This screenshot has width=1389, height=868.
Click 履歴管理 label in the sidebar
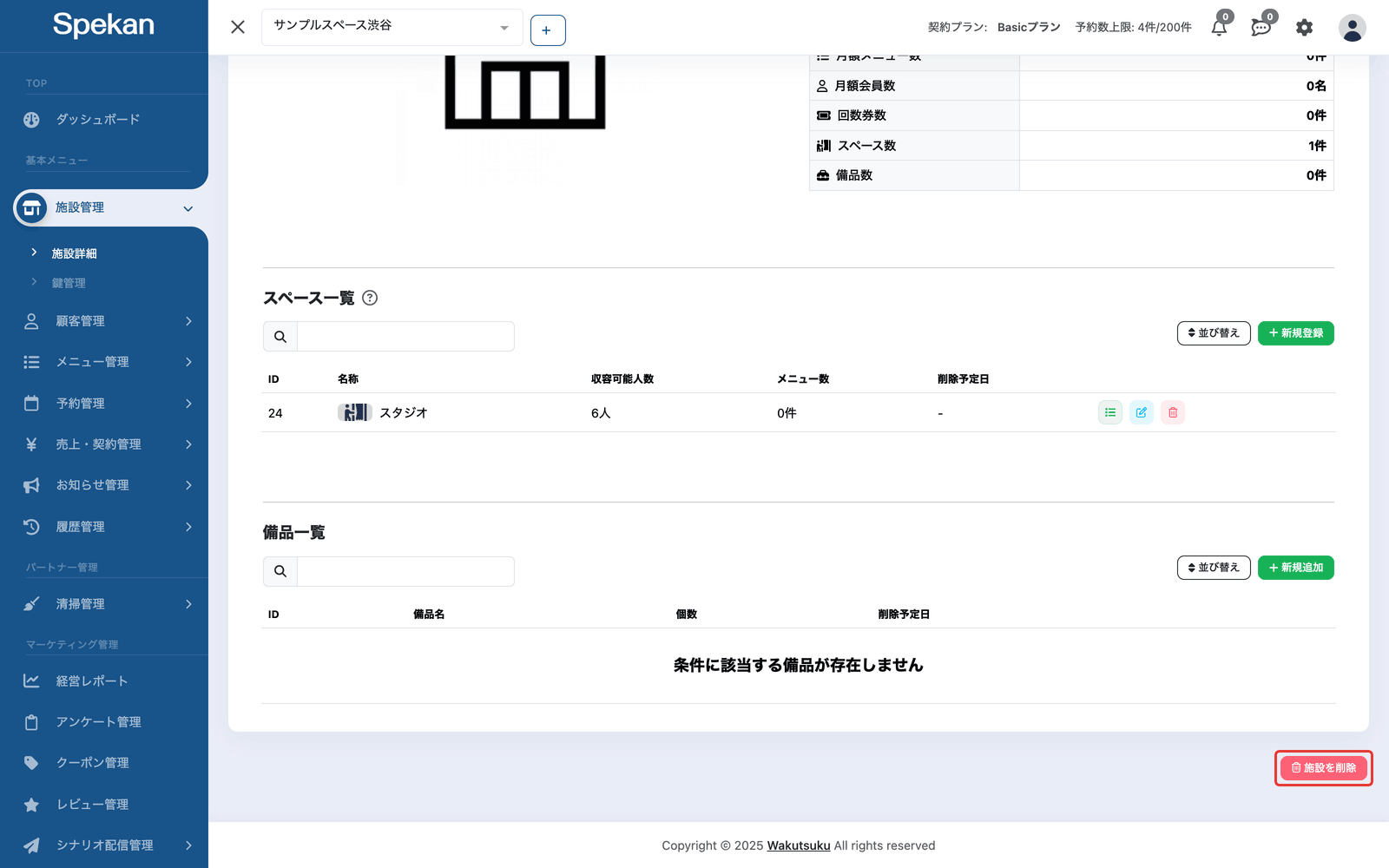pyautogui.click(x=81, y=527)
